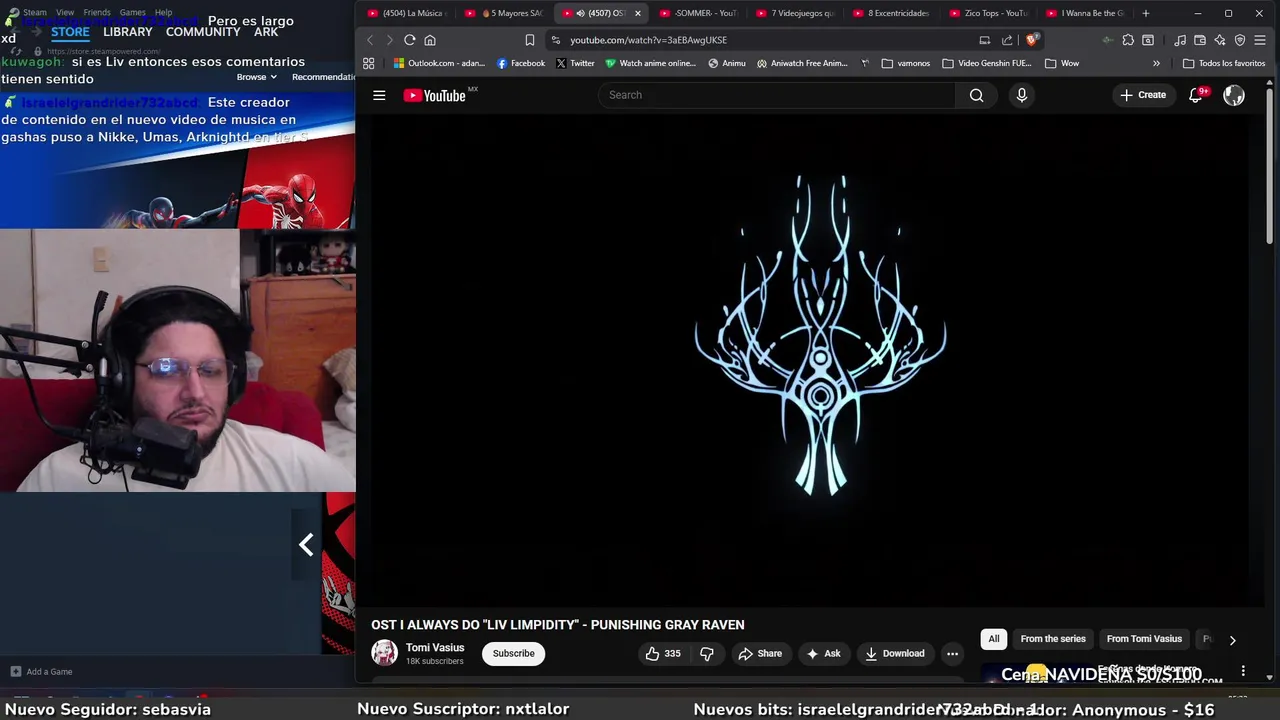Open the Twitter bookmark
Screen dimensions: 1280x720
click(x=575, y=63)
